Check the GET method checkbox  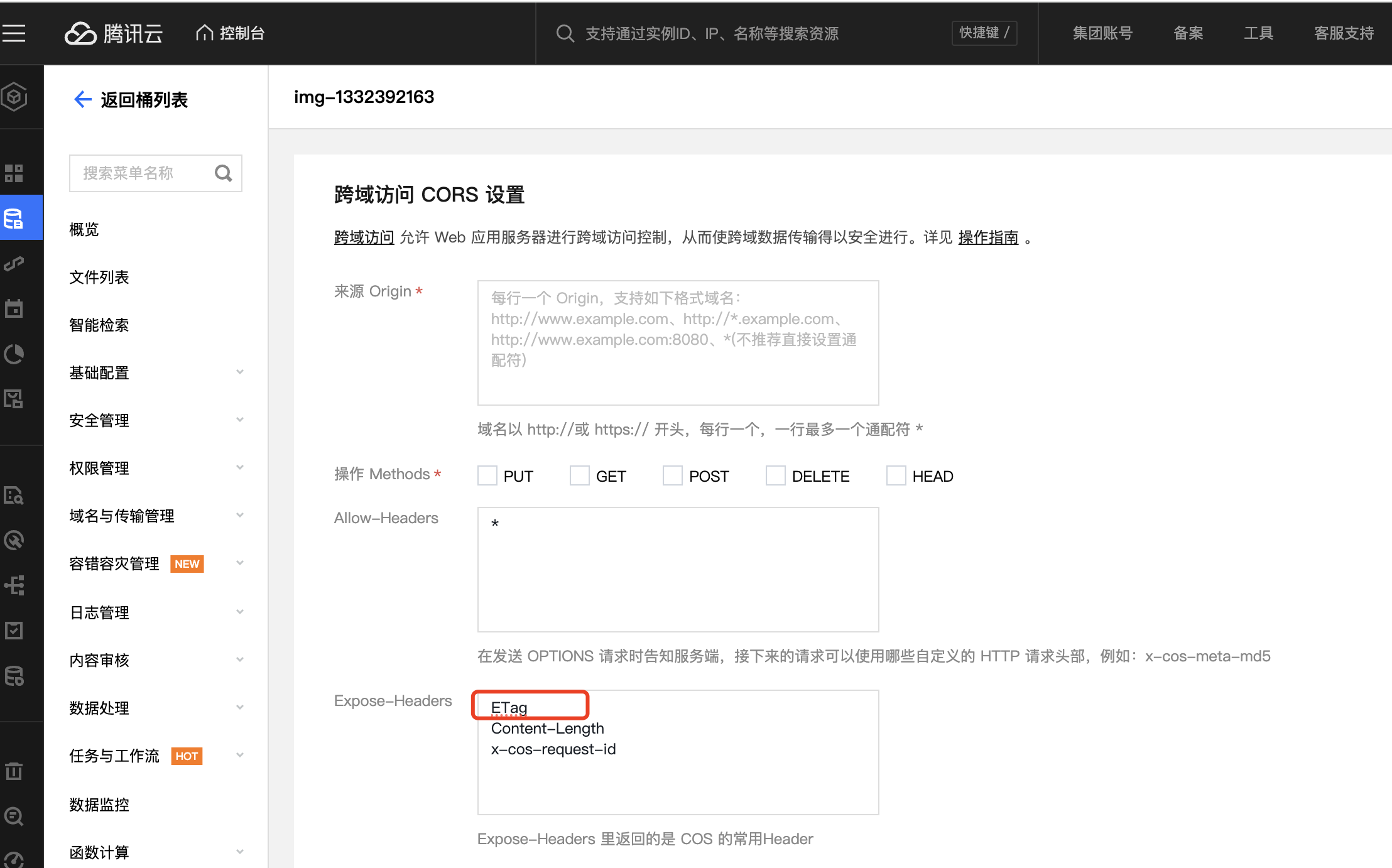(579, 475)
